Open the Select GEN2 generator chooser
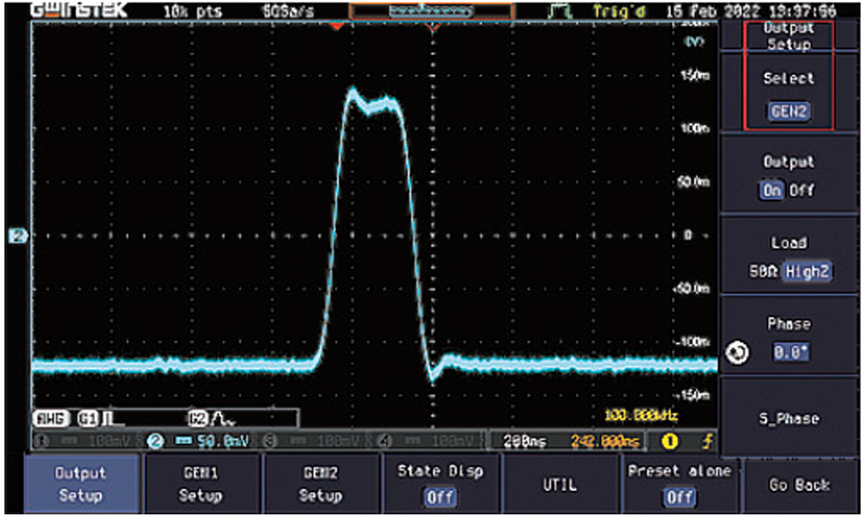This screenshot has height=517, width=865. click(788, 97)
